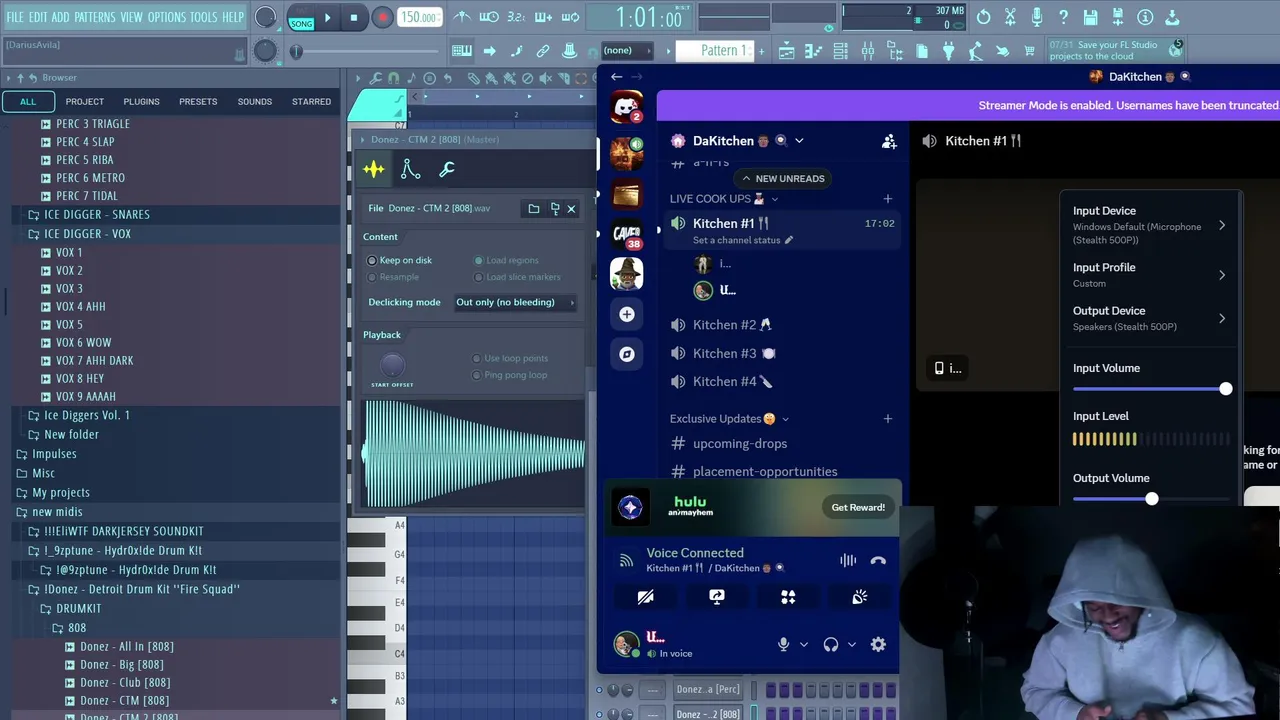Viewport: 1280px width, 720px height.
Task: Open the plugin picker plug icon
Action: click(948, 51)
